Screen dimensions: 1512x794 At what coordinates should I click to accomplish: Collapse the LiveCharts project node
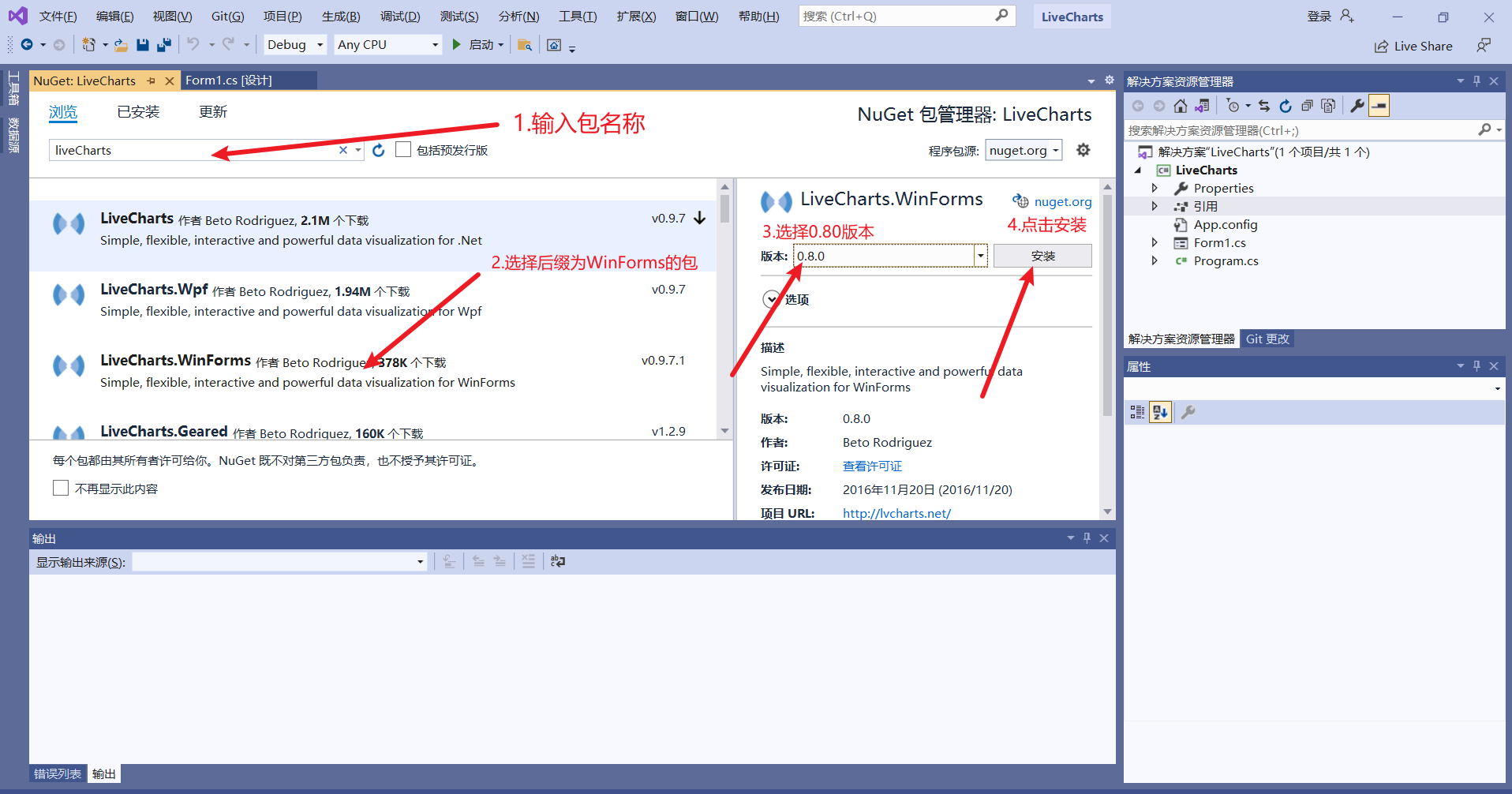(x=1138, y=170)
